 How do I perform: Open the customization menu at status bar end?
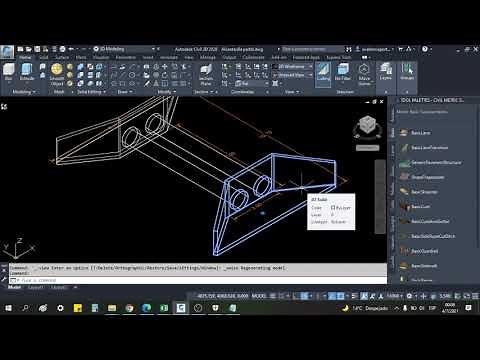tap(475, 296)
